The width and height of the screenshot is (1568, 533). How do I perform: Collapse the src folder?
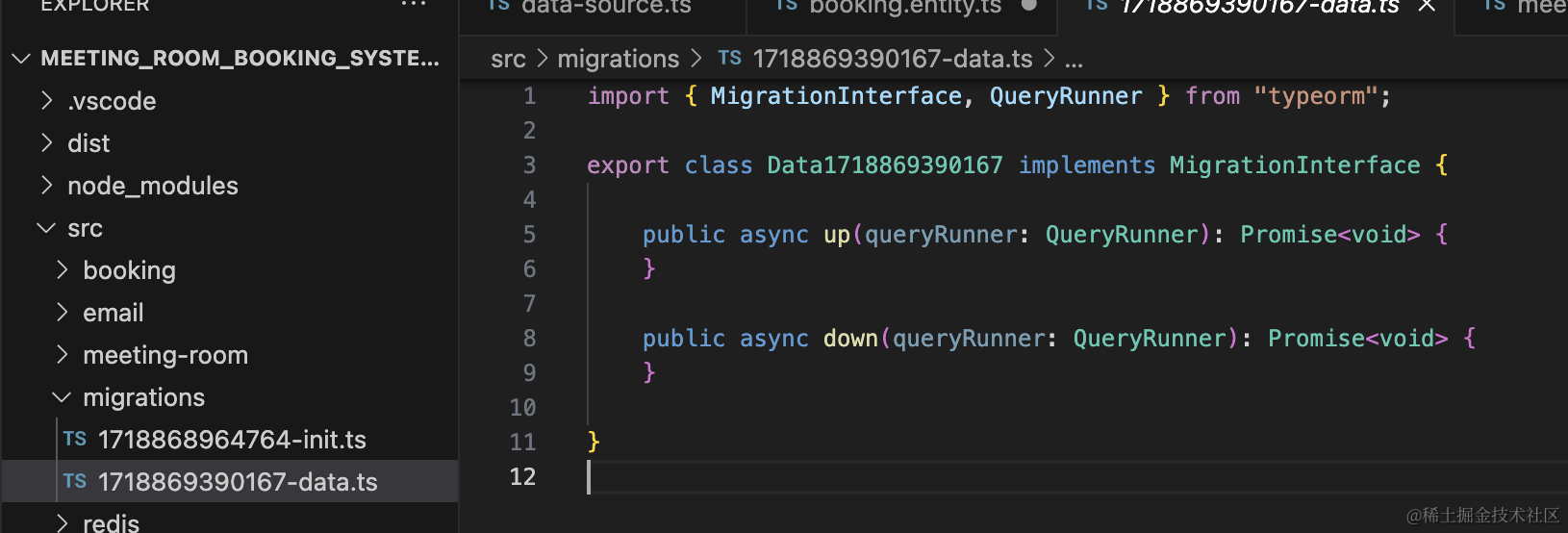[x=85, y=228]
